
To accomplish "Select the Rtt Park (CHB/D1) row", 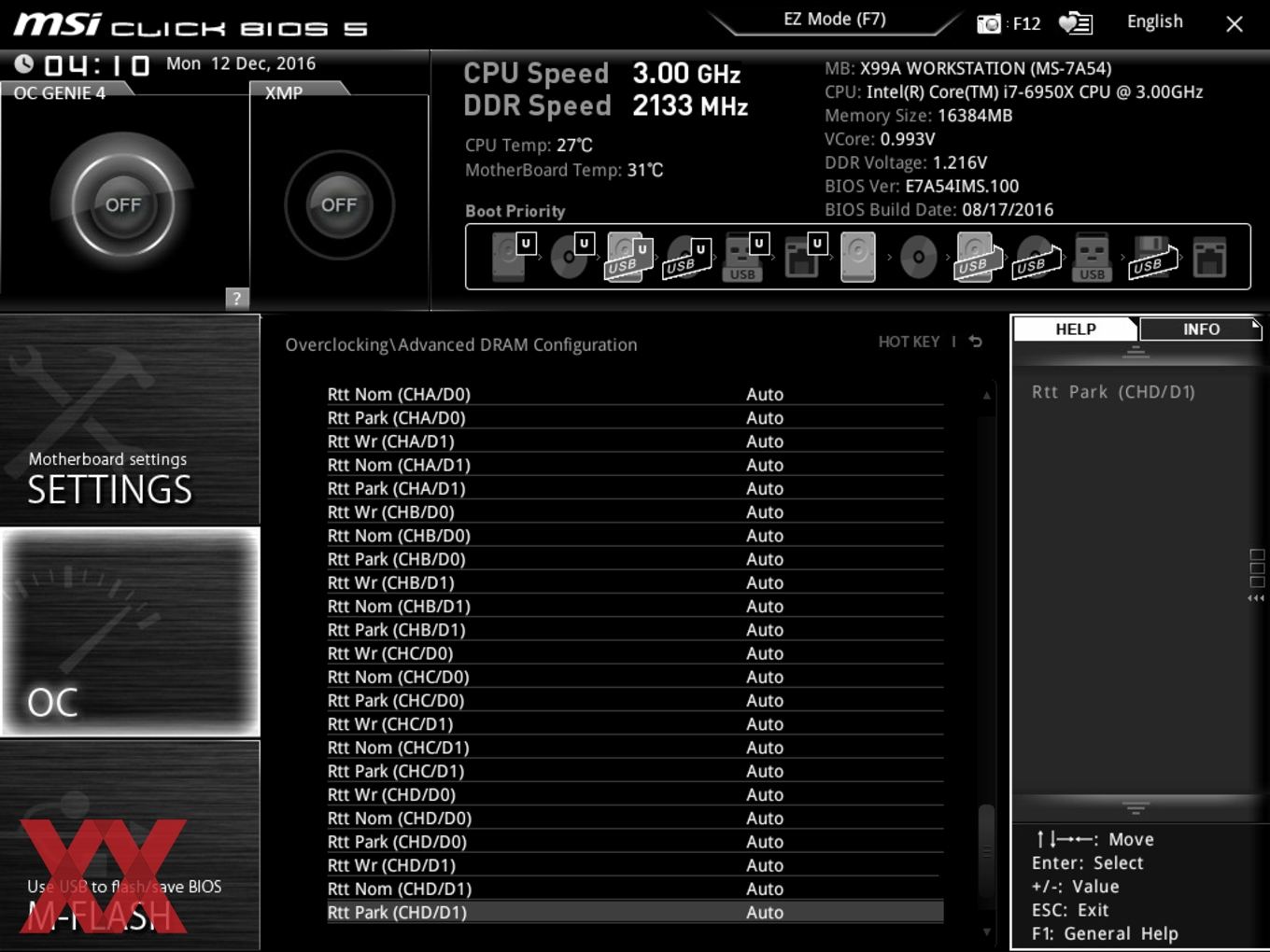I will pos(635,630).
